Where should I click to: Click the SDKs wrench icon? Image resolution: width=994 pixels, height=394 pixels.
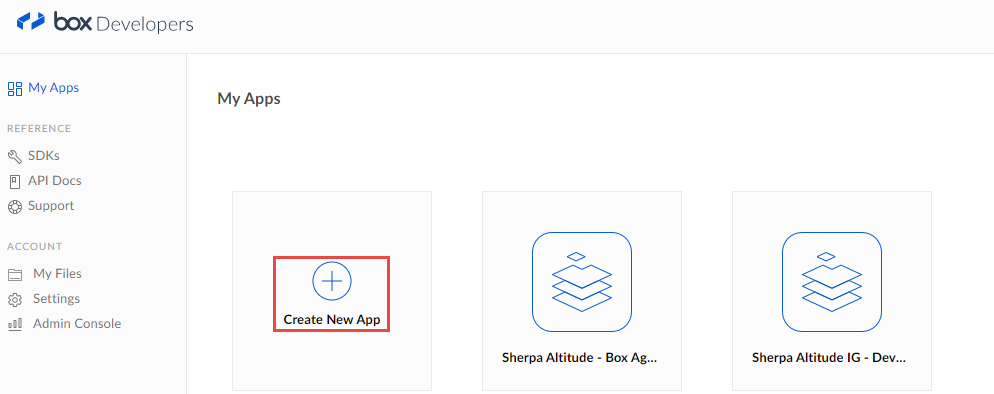pyautogui.click(x=15, y=156)
